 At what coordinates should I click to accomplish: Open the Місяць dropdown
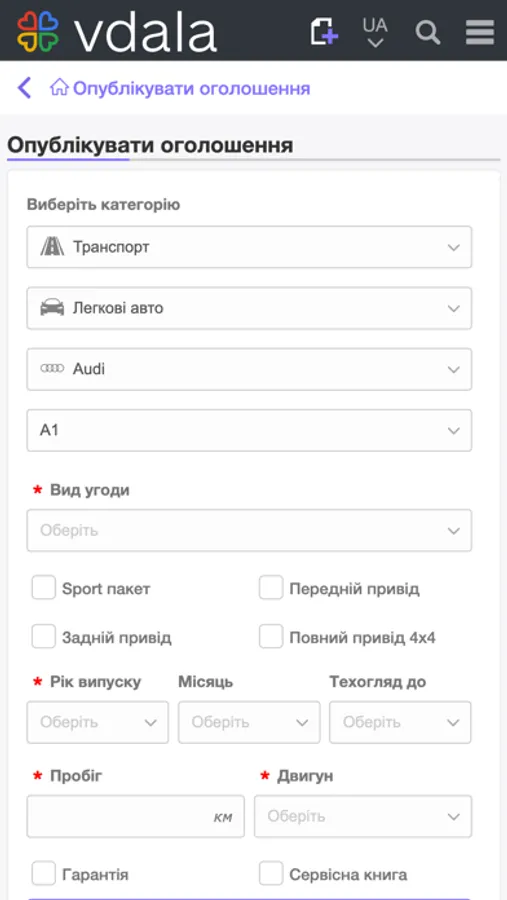(249, 722)
